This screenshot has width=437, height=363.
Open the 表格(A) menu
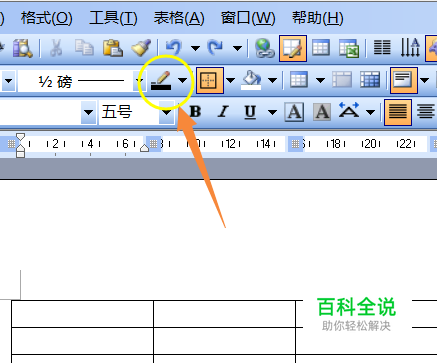179,18
